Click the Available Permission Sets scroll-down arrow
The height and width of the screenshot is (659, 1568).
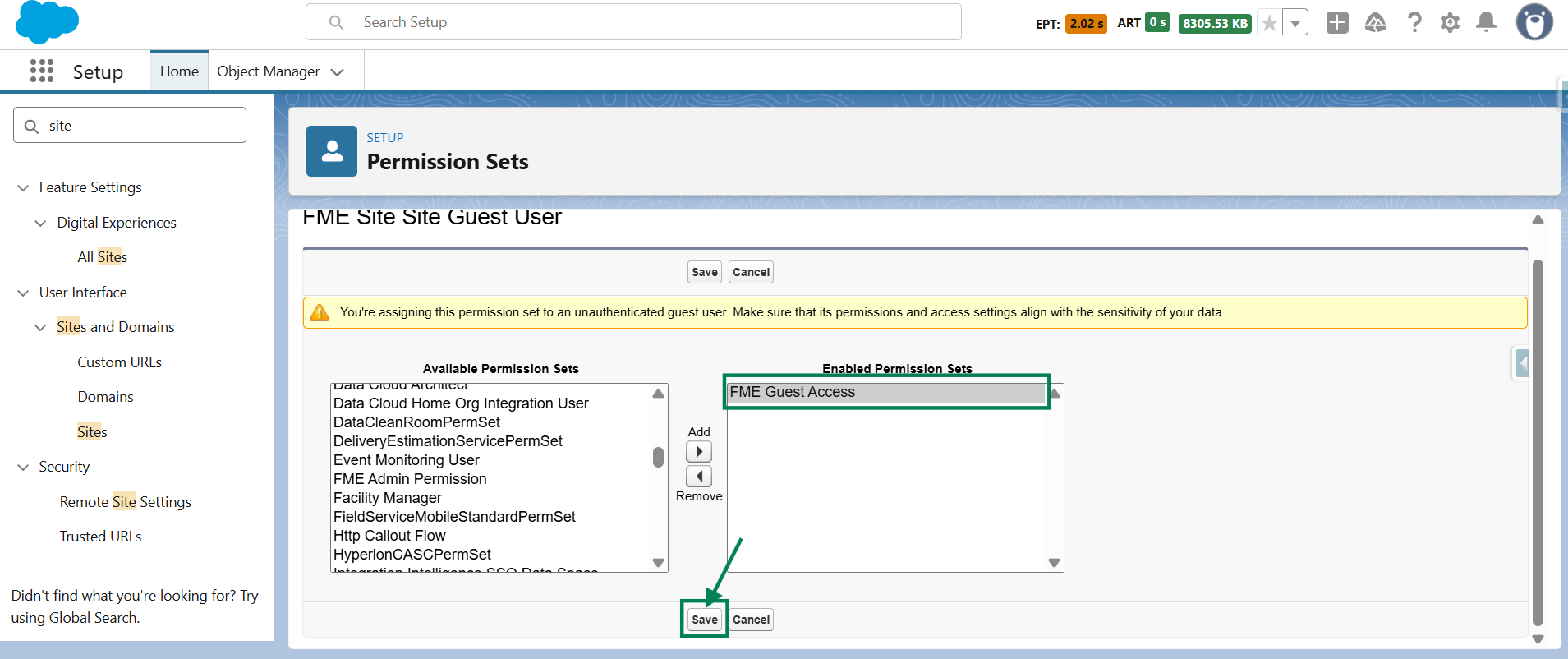(658, 563)
